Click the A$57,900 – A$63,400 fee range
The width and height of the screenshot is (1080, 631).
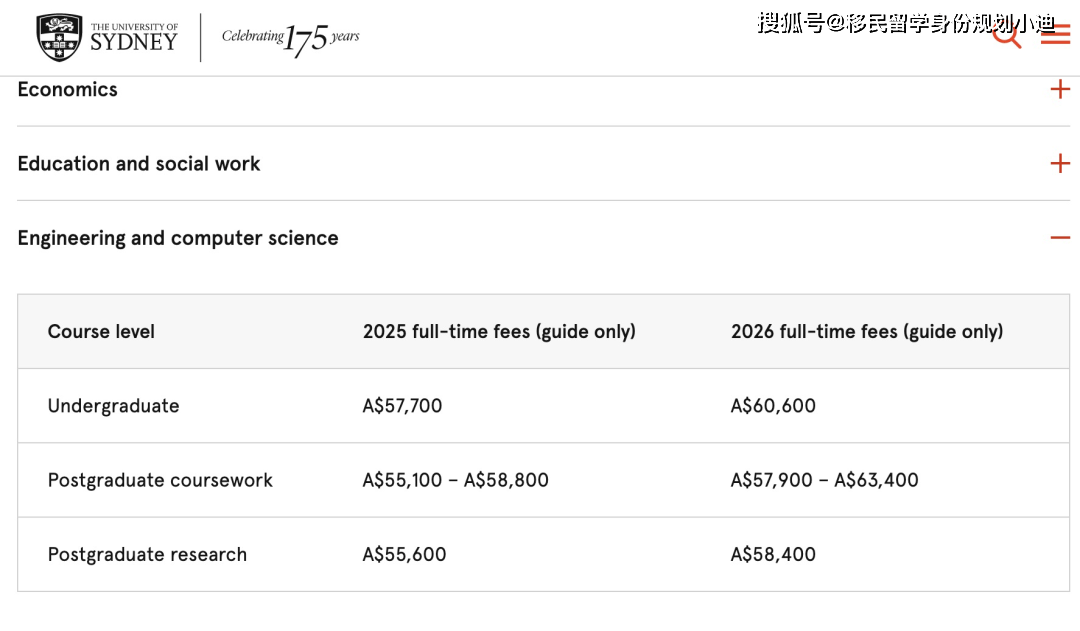click(824, 480)
